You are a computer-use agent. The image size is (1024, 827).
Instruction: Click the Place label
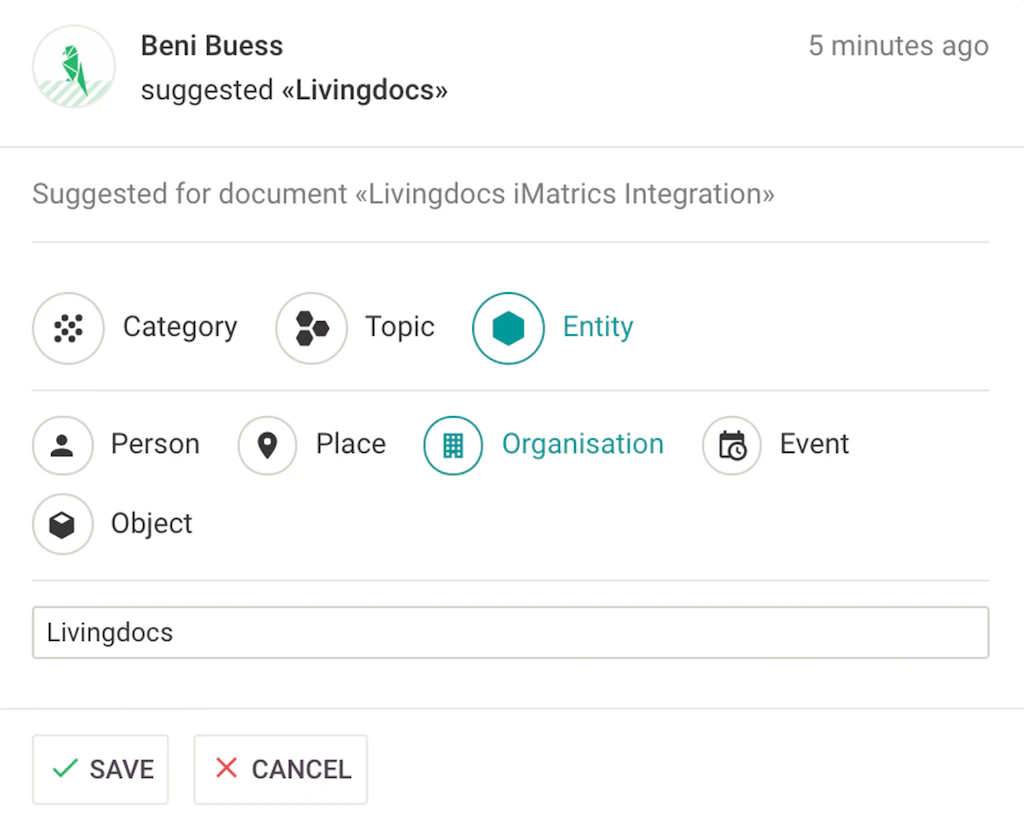[x=351, y=444]
